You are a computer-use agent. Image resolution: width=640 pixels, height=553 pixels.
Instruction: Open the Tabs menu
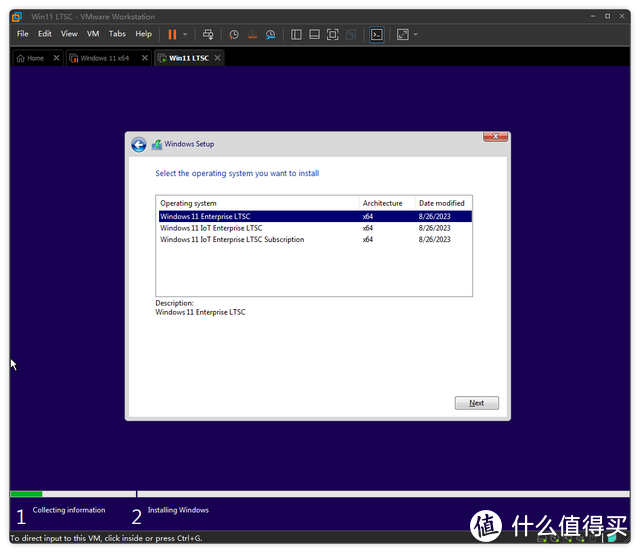117,34
